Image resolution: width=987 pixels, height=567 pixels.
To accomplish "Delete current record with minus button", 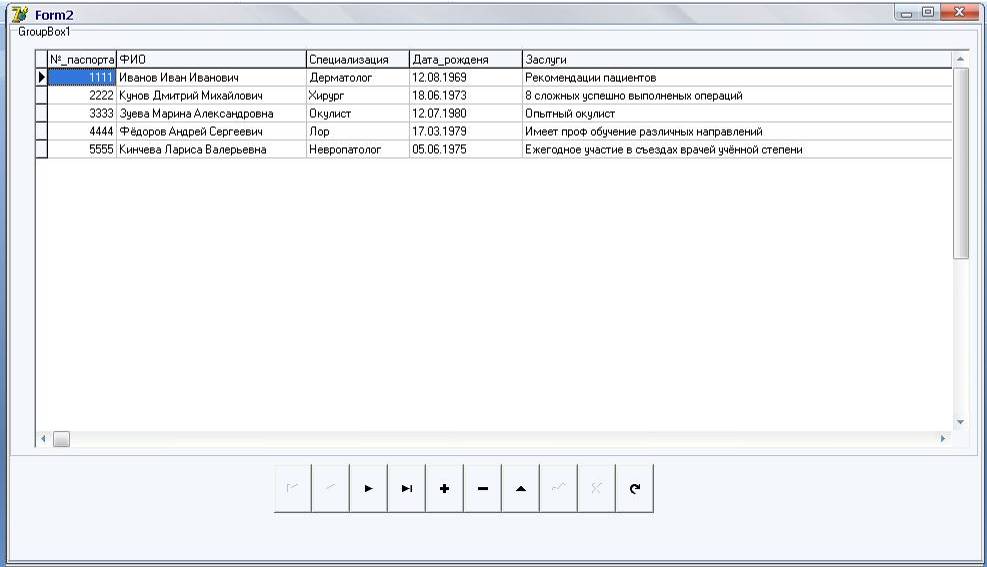I will pos(483,488).
